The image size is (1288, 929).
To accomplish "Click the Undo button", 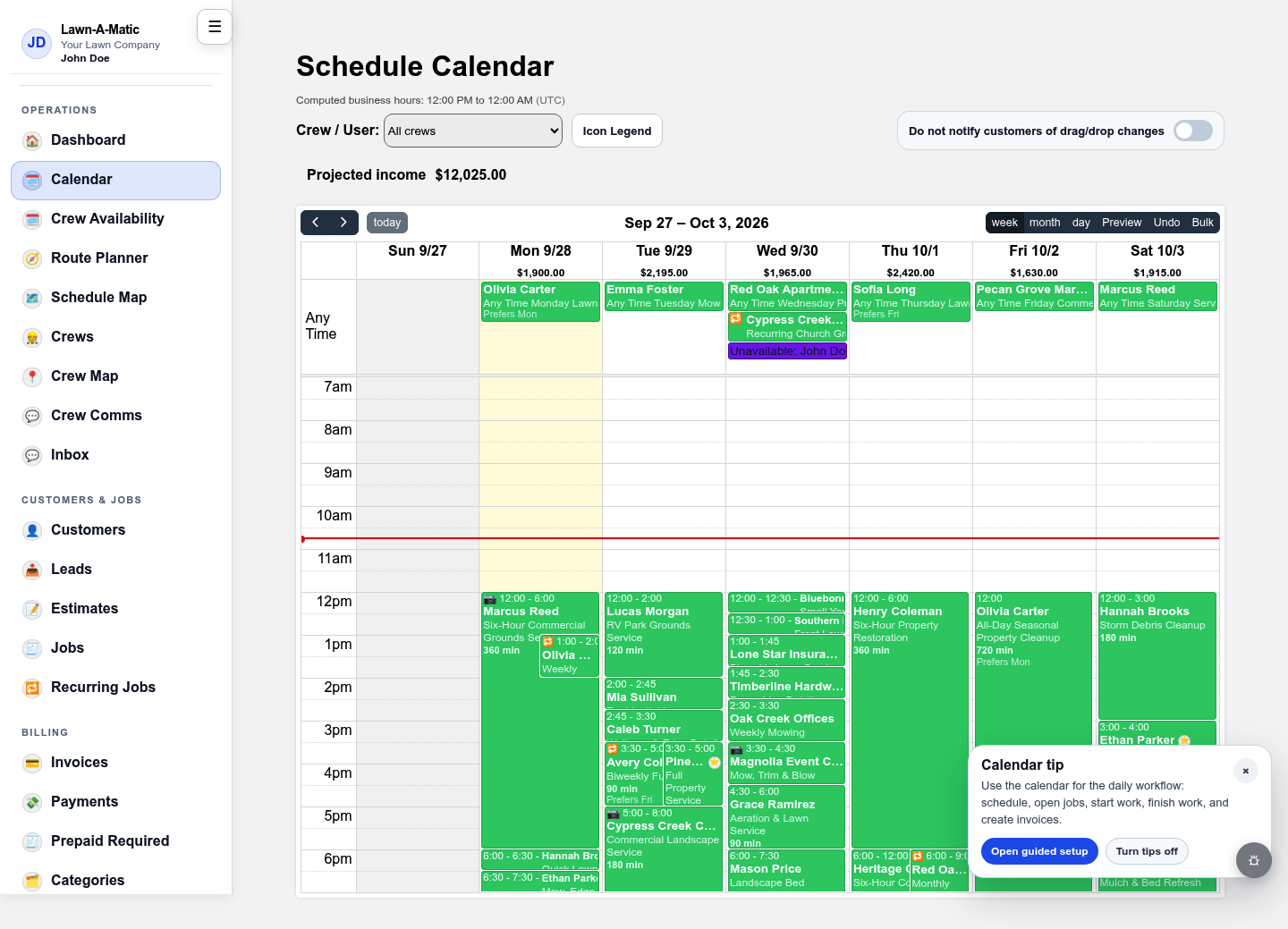I will [1166, 223].
